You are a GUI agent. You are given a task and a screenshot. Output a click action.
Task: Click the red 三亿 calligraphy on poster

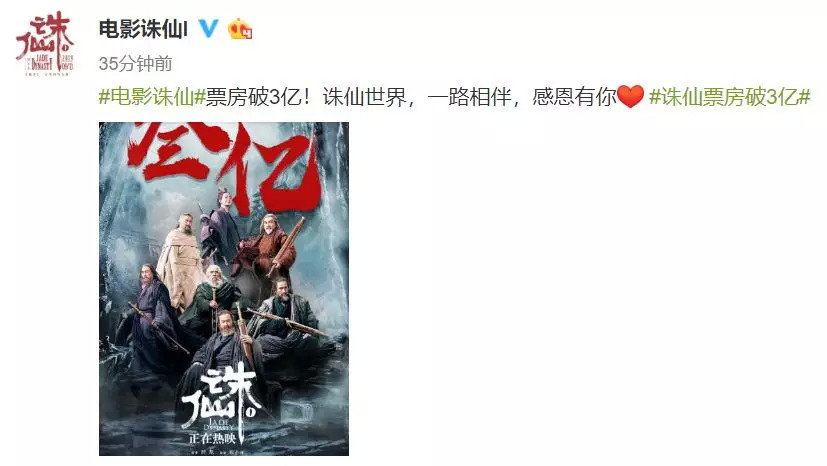click(x=225, y=163)
